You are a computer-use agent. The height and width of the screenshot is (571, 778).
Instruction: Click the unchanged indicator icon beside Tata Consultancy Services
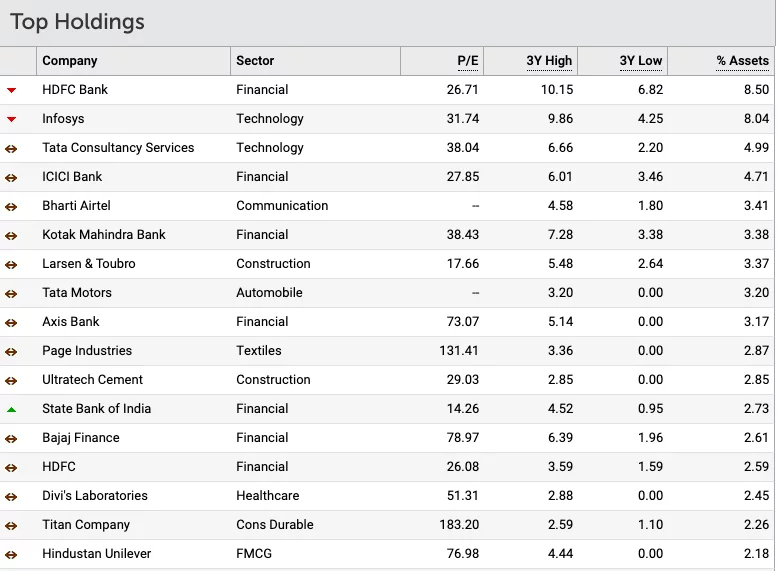click(12, 148)
